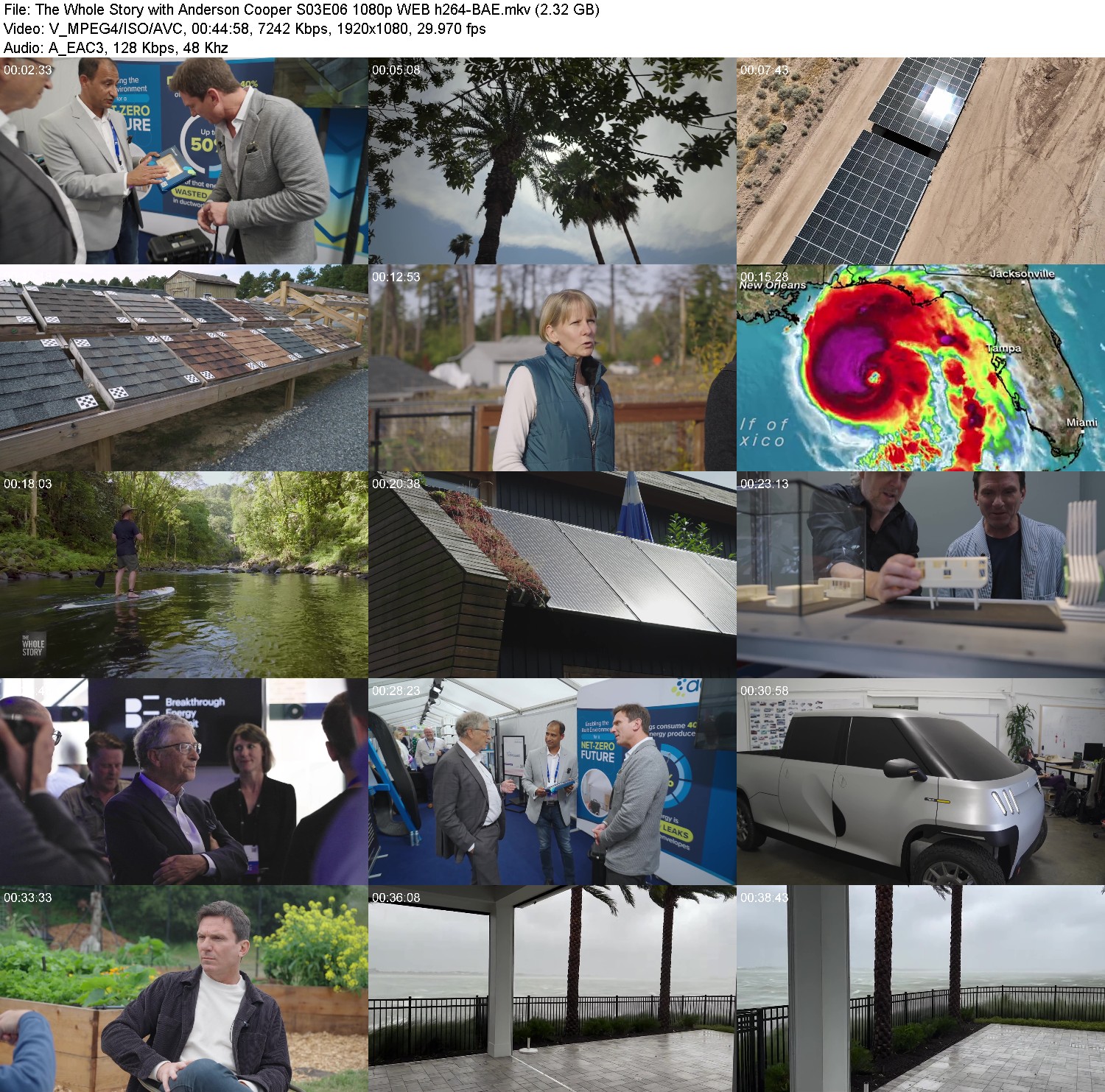Open the thumbnail stamped 00:12:53

552,367
